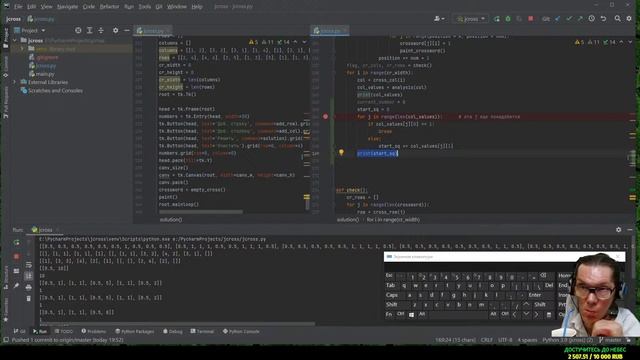Switch to the Terminal tool tab
The image size is (640, 360).
(x=202, y=331)
